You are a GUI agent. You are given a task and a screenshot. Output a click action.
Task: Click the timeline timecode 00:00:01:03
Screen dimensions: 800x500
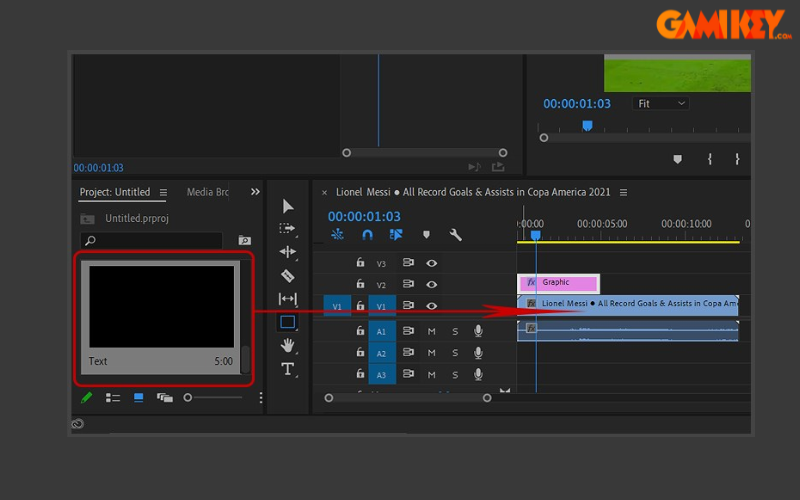[364, 217]
